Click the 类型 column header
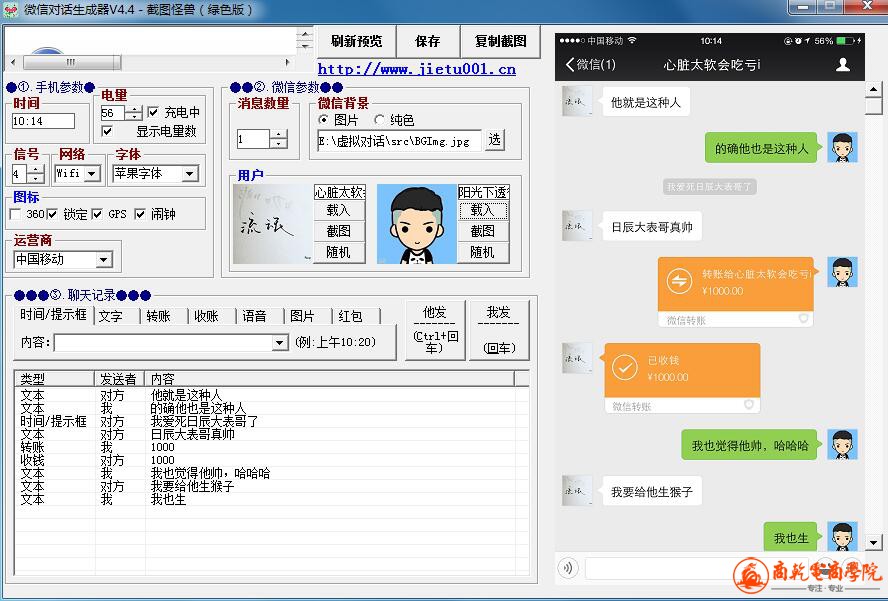The width and height of the screenshot is (888, 601). 54,378
